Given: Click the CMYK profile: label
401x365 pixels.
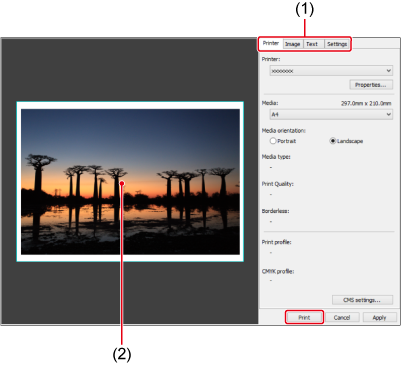Looking at the screenshot, I should point(278,271).
